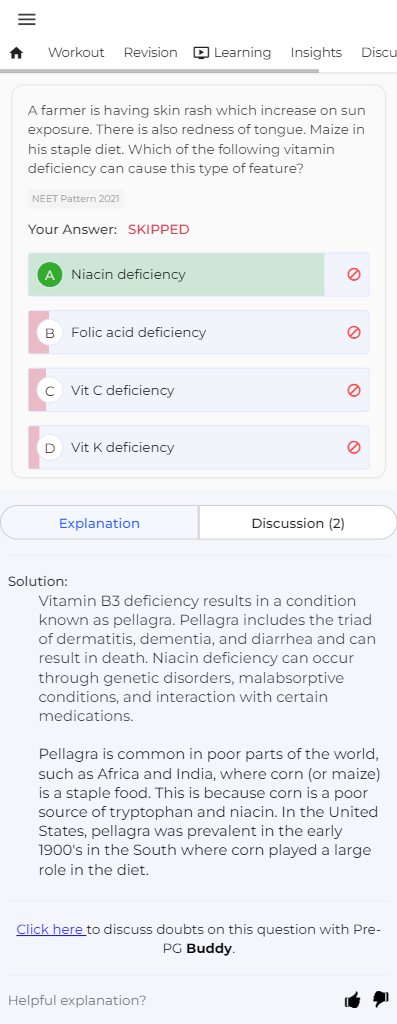Viewport: 397px width, 1024px height.
Task: Switch to the Revision tab
Action: tap(150, 52)
